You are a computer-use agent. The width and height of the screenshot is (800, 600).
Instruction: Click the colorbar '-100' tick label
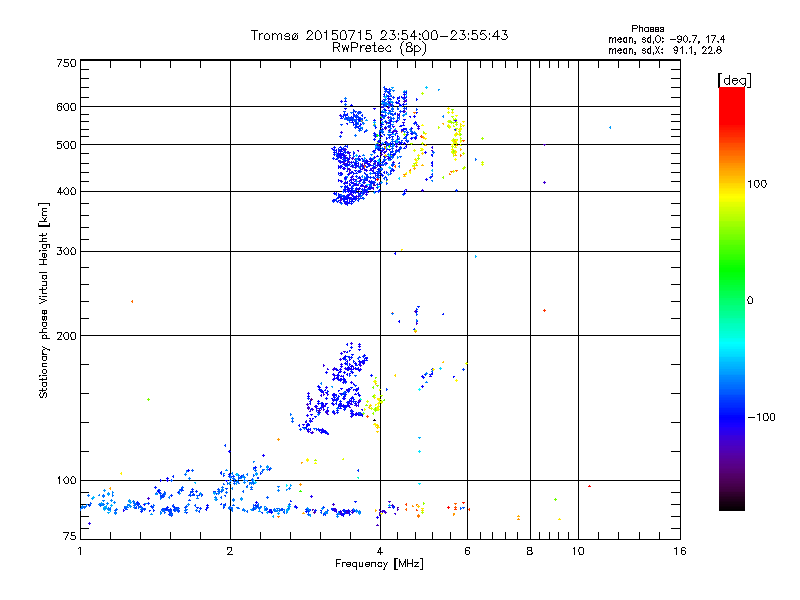tap(761, 417)
